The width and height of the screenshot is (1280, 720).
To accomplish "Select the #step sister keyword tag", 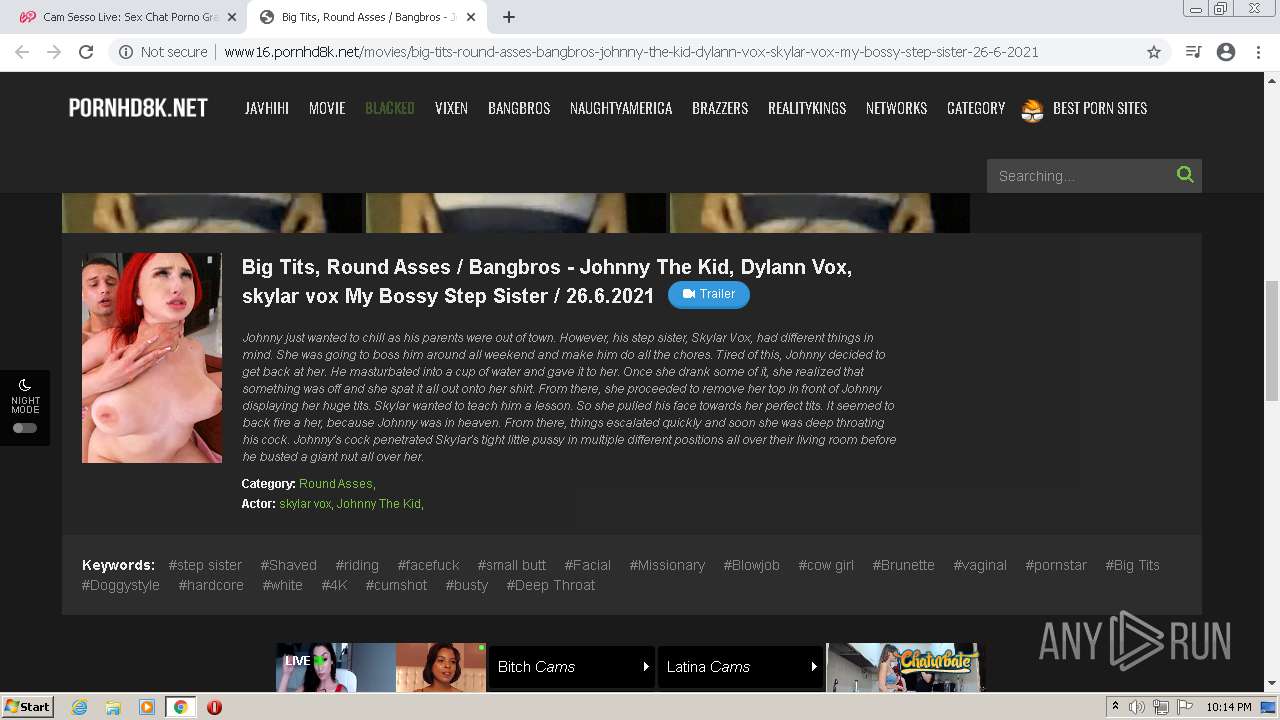I will click(205, 565).
